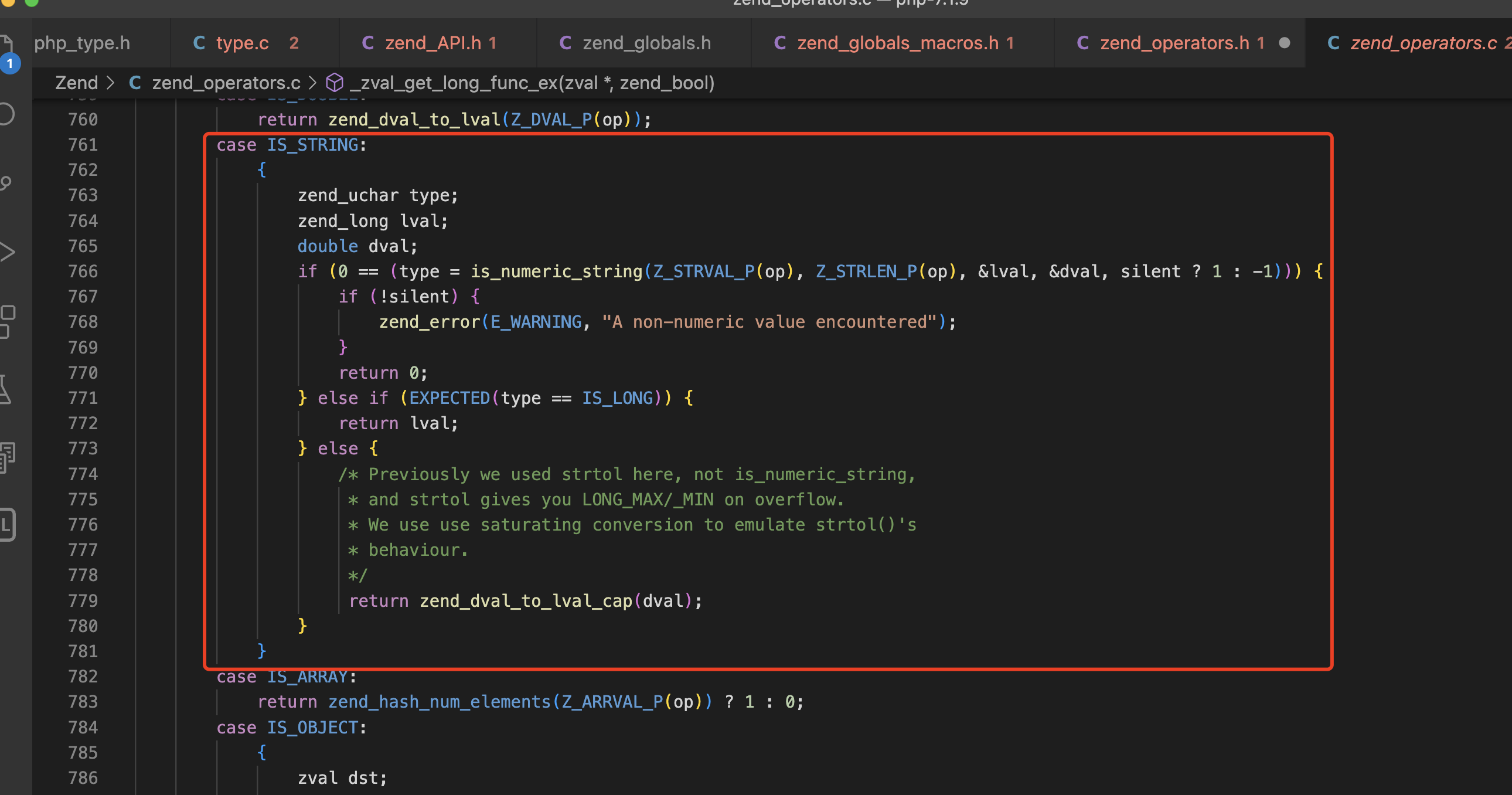Open the Extensions view
This screenshot has height=795, width=1512.
tap(6, 321)
